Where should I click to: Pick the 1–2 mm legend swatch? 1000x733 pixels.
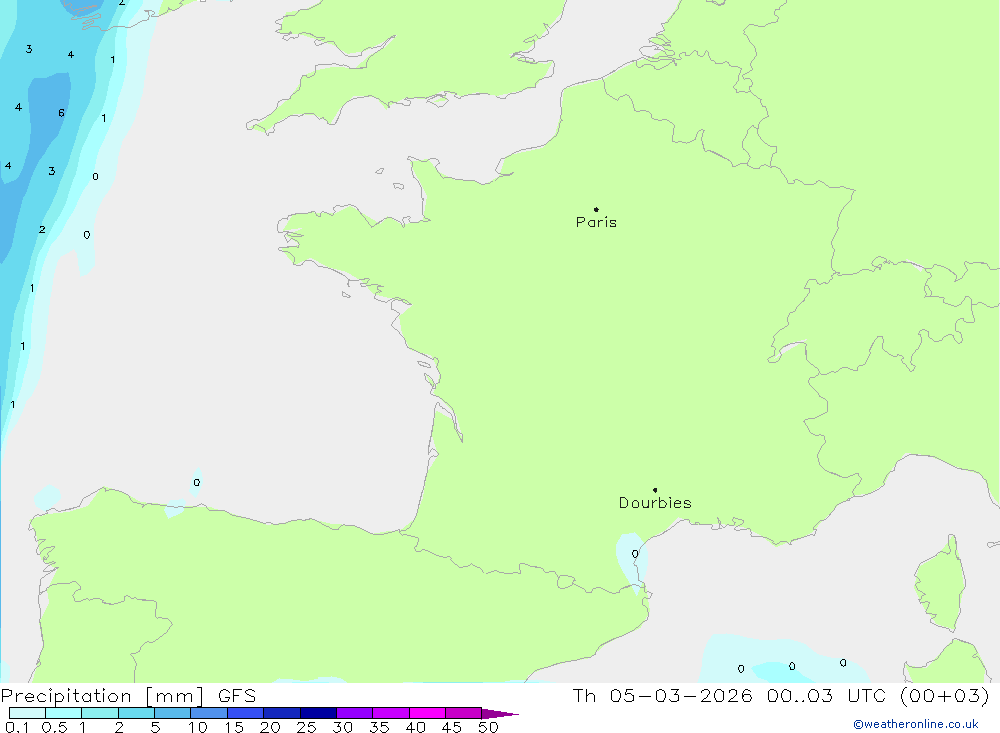[x=99, y=713]
